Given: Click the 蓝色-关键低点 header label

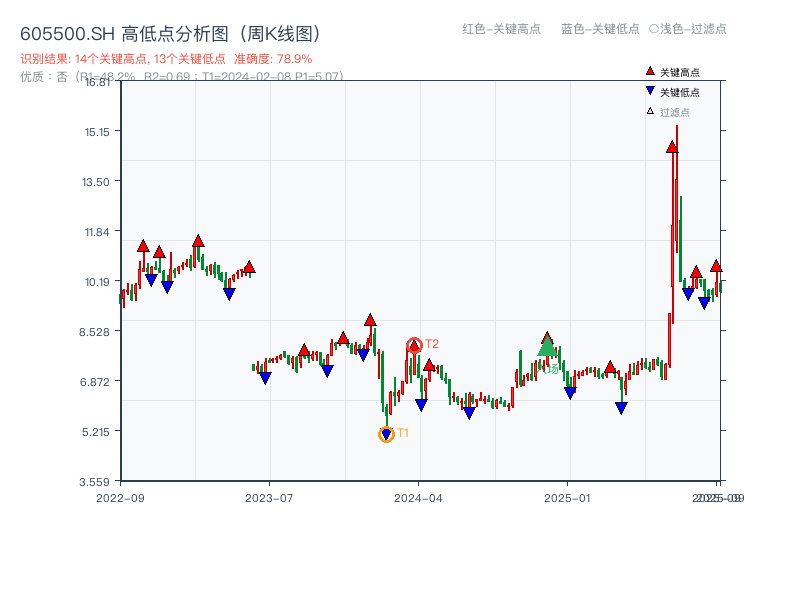Looking at the screenshot, I should (x=600, y=29).
